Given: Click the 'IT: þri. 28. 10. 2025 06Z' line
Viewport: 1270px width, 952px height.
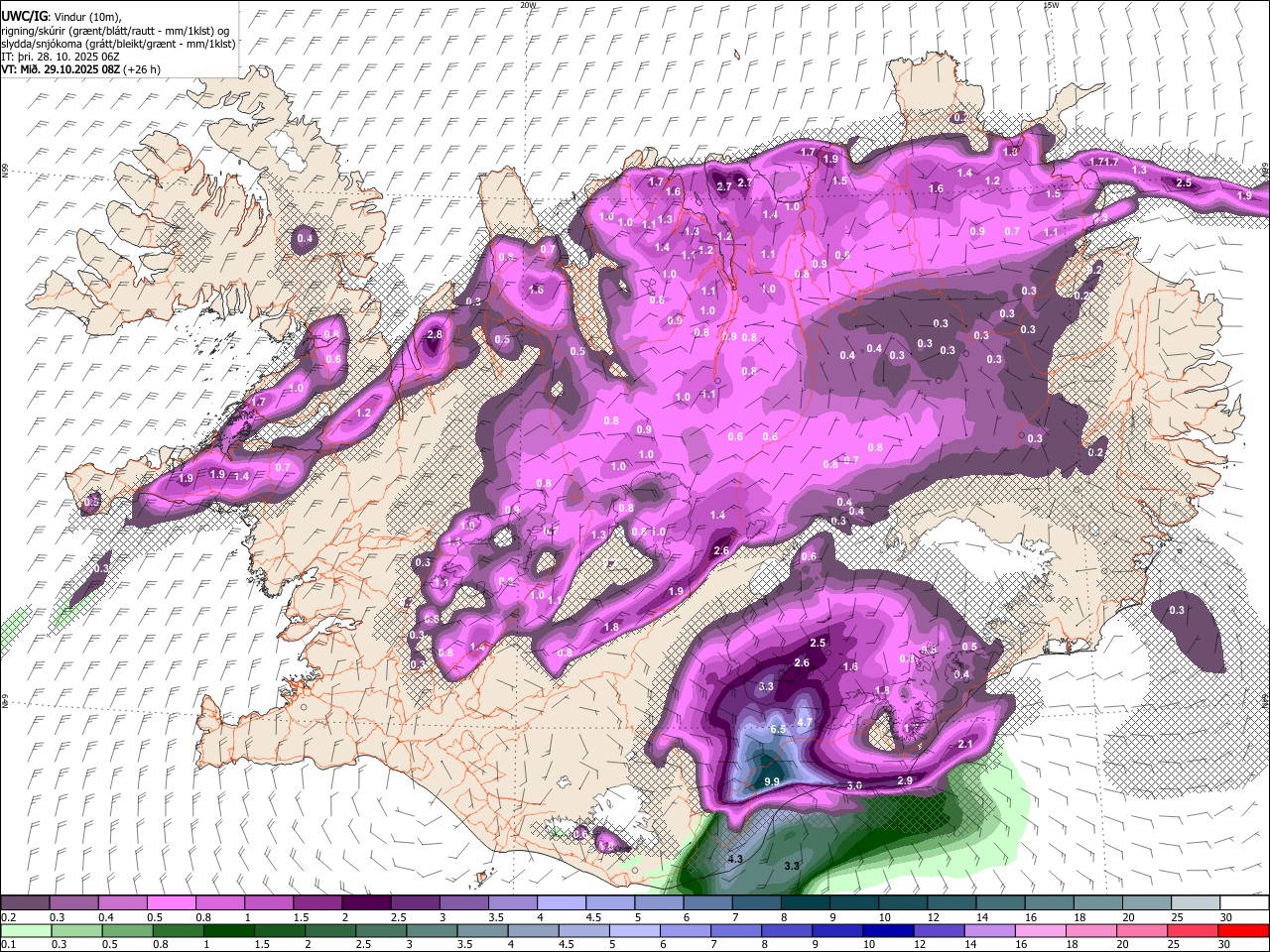Looking at the screenshot, I should tap(60, 57).
